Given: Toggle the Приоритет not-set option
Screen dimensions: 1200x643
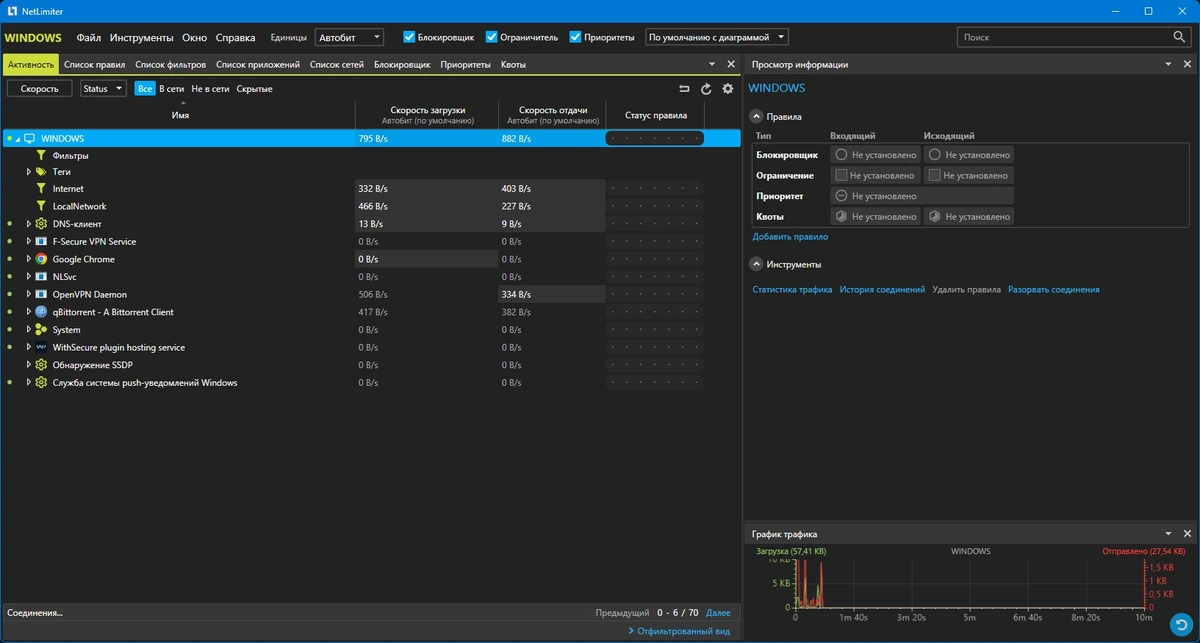Looking at the screenshot, I should (841, 196).
